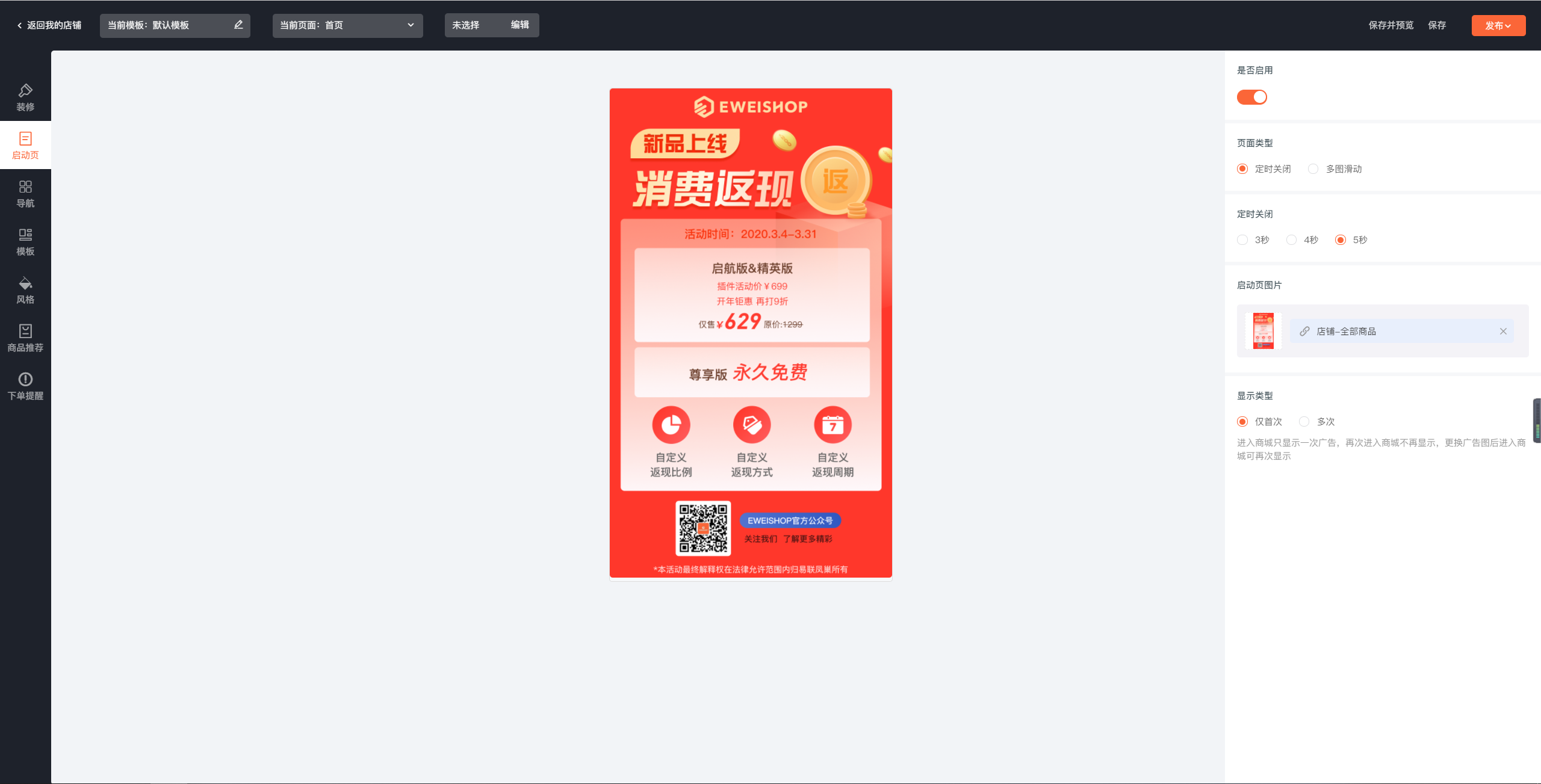Click the 店铺-全部商品 link field
This screenshot has width=1541, height=784.
pos(1401,332)
